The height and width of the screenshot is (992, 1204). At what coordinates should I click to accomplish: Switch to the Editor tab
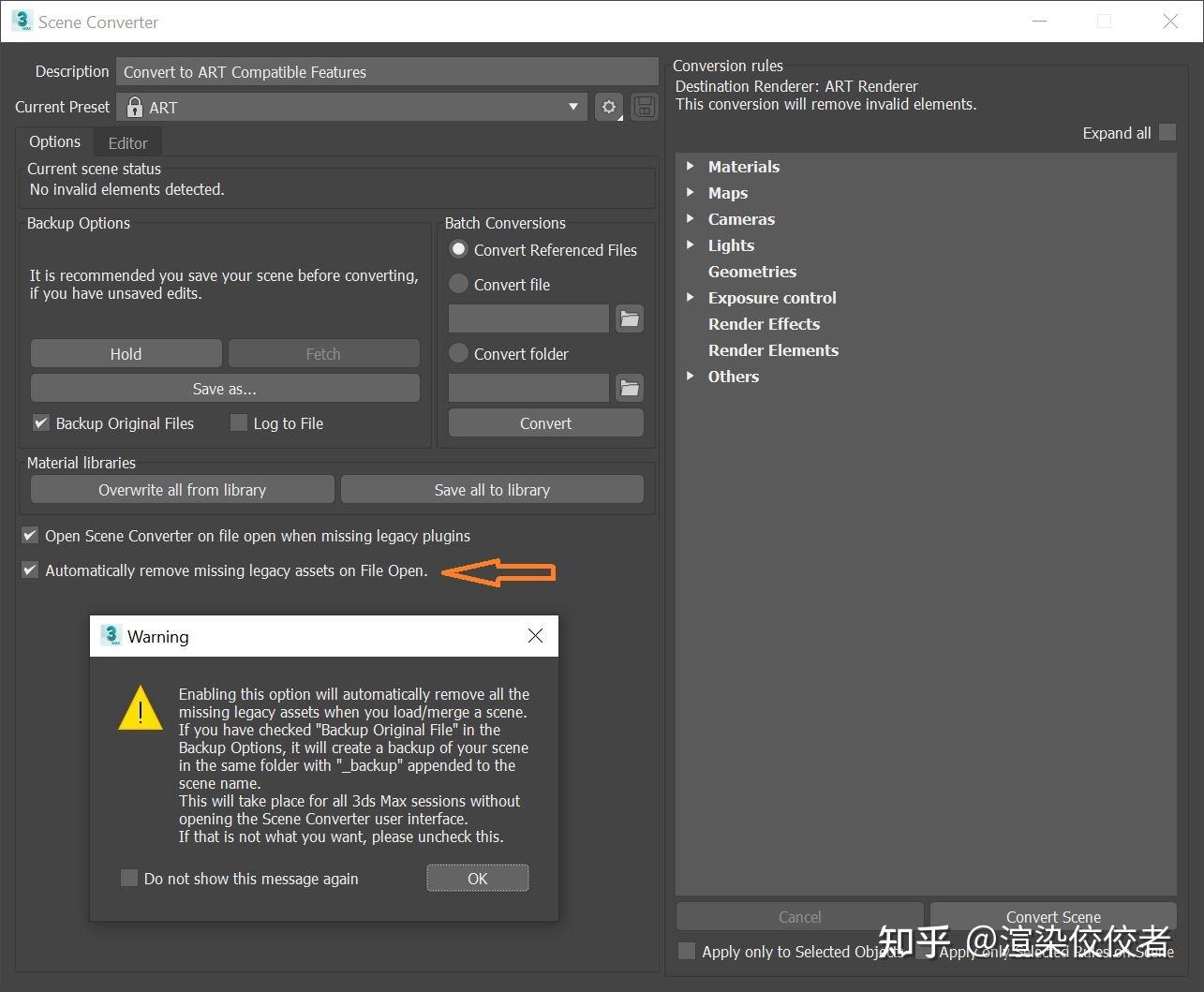pyautogui.click(x=127, y=143)
